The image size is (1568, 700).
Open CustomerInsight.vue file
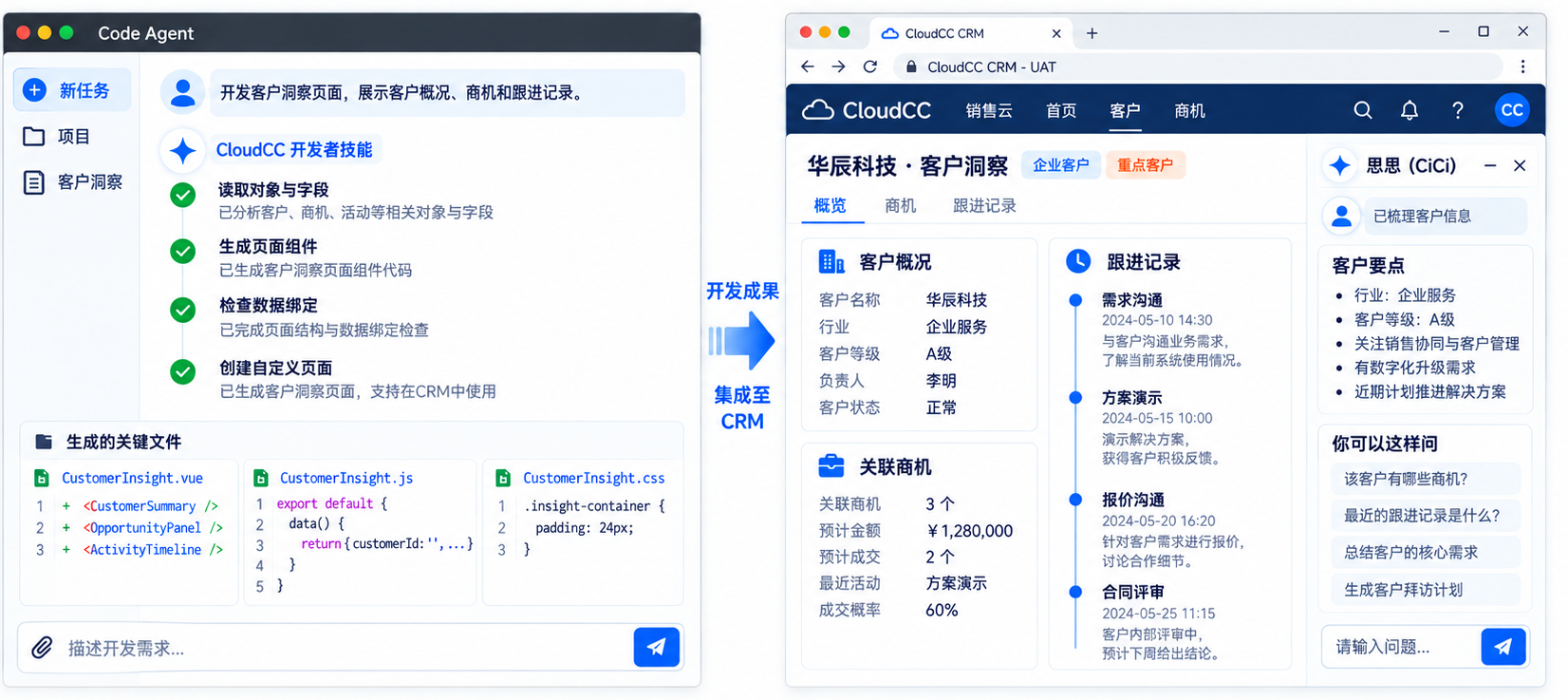(132, 478)
